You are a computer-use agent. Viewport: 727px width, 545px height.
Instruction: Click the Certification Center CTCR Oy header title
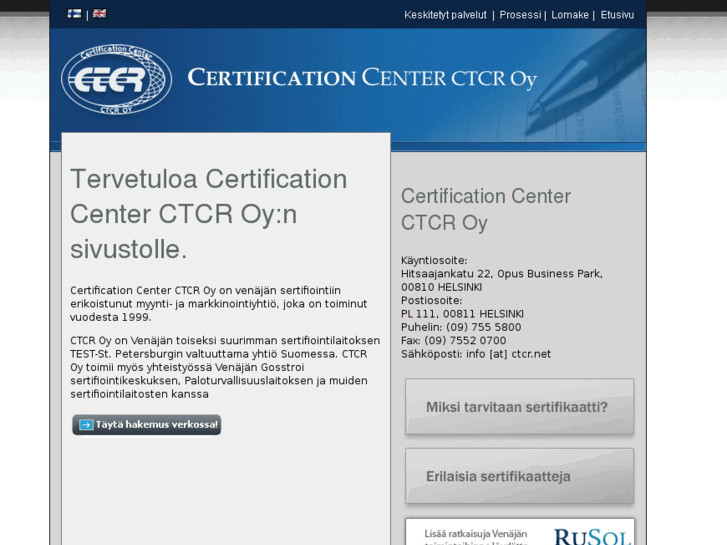(x=362, y=78)
